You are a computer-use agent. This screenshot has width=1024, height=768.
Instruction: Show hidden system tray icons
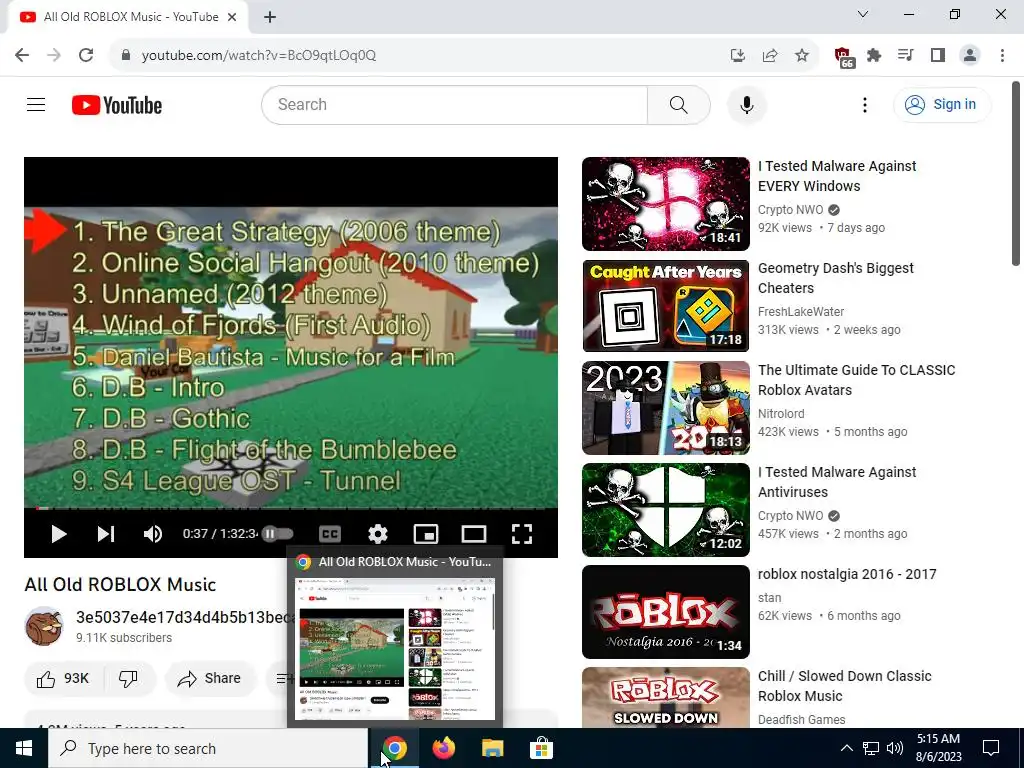pyautogui.click(x=846, y=748)
